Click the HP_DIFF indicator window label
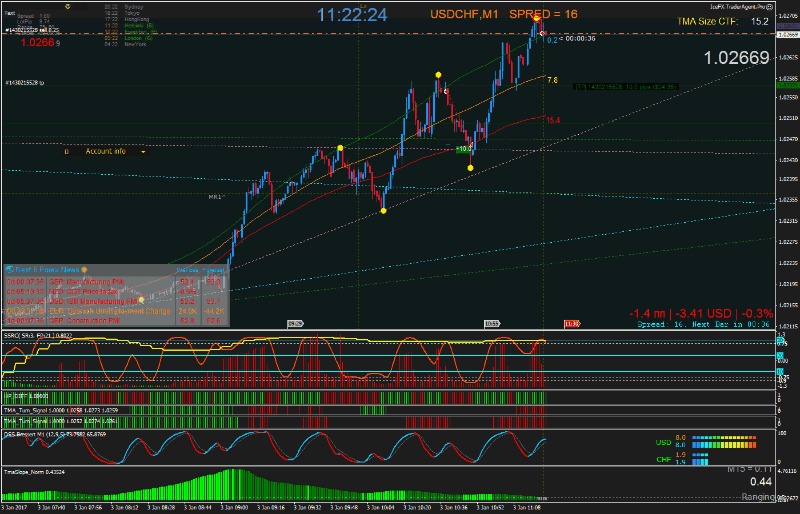Viewport: 800px width, 514px height. [26, 396]
